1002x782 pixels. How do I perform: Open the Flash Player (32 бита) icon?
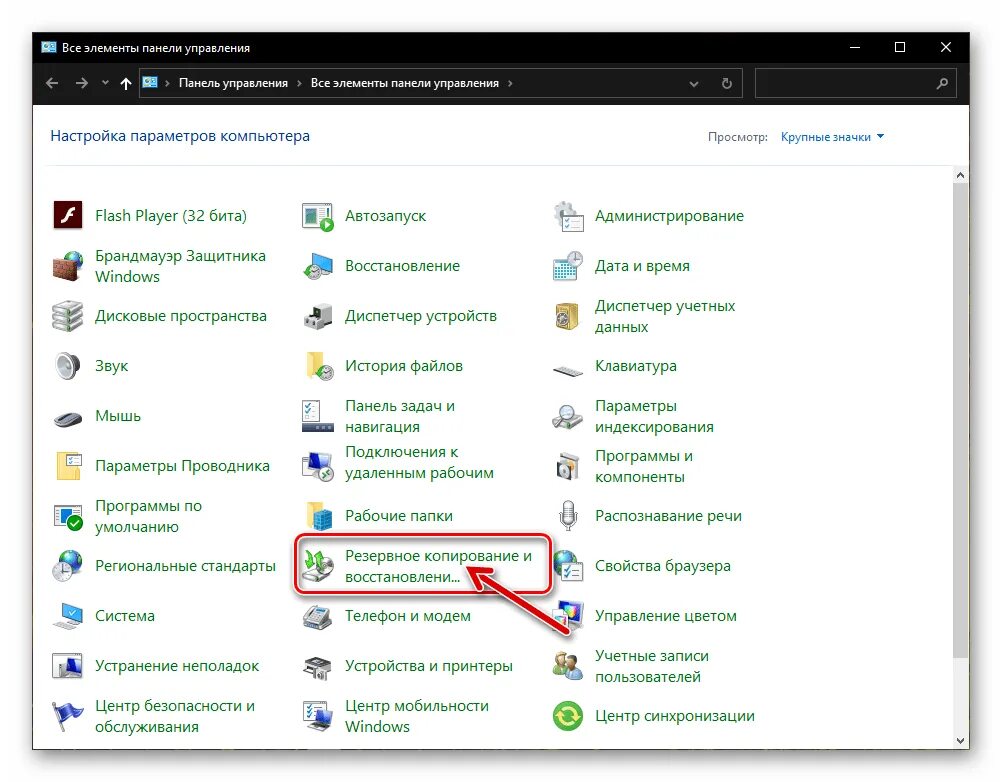pos(68,216)
